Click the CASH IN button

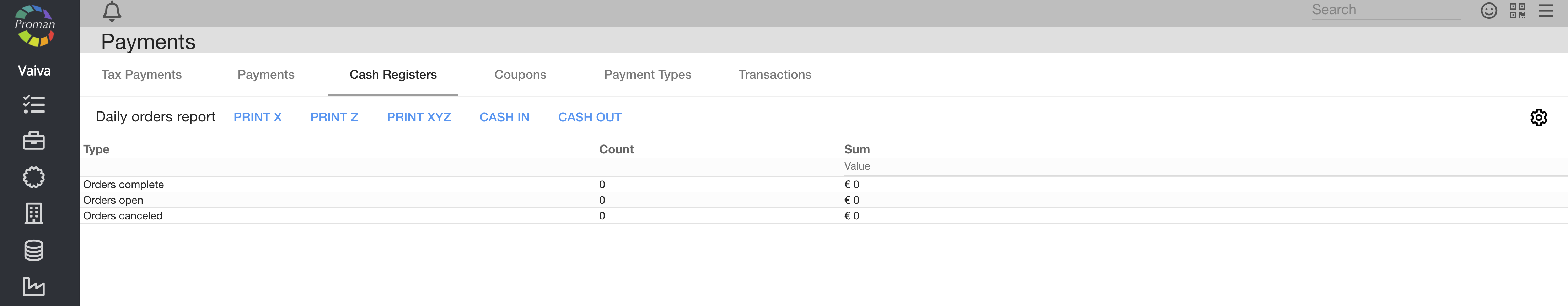click(x=504, y=118)
